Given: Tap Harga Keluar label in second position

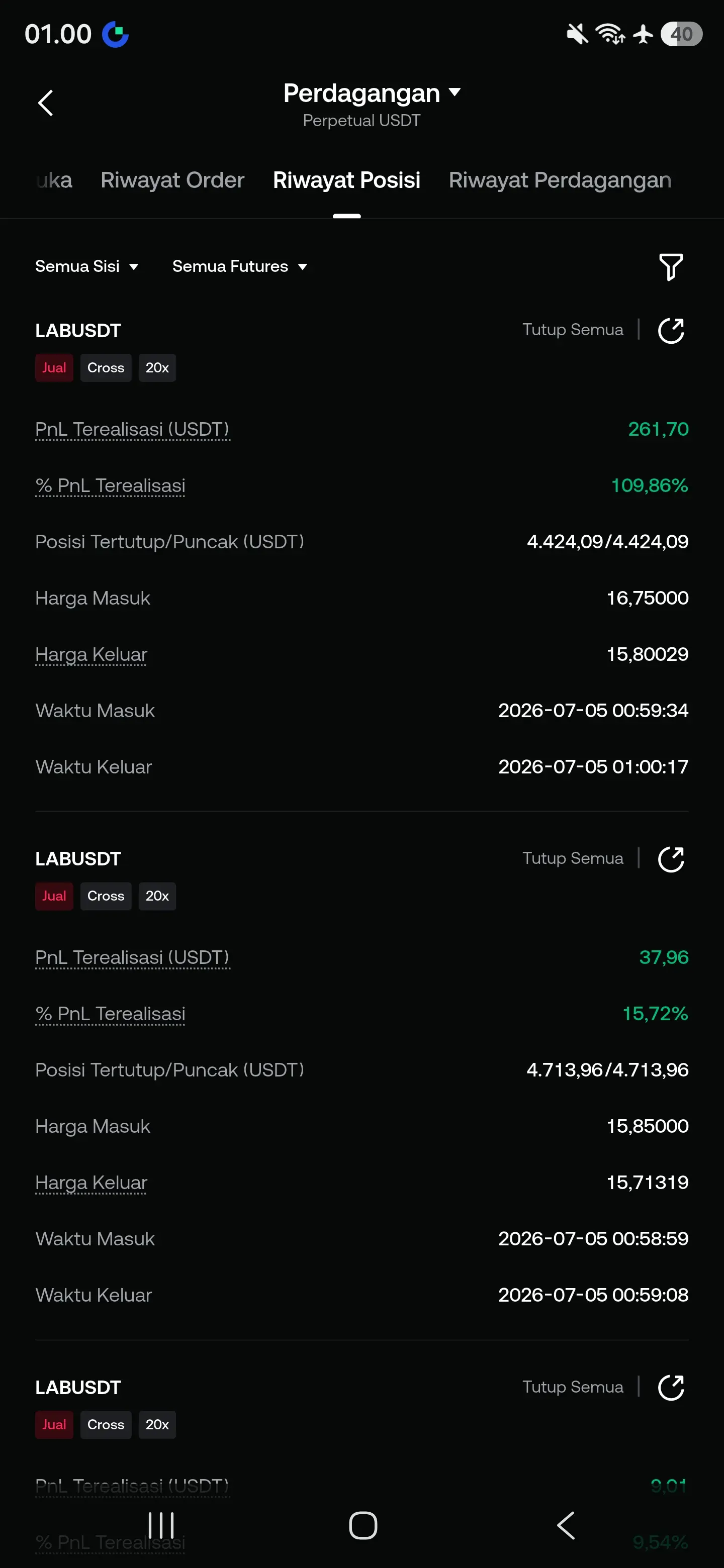Looking at the screenshot, I should pos(92,1183).
